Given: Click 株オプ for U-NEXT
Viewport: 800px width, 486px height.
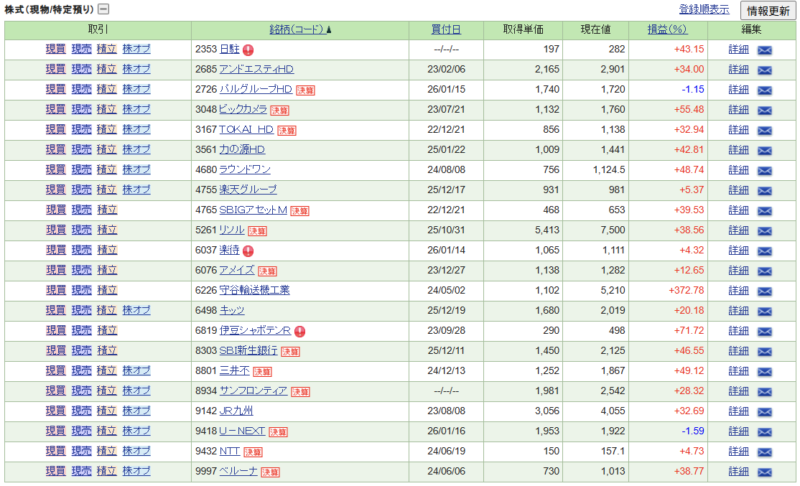Looking at the screenshot, I should coord(136,431).
